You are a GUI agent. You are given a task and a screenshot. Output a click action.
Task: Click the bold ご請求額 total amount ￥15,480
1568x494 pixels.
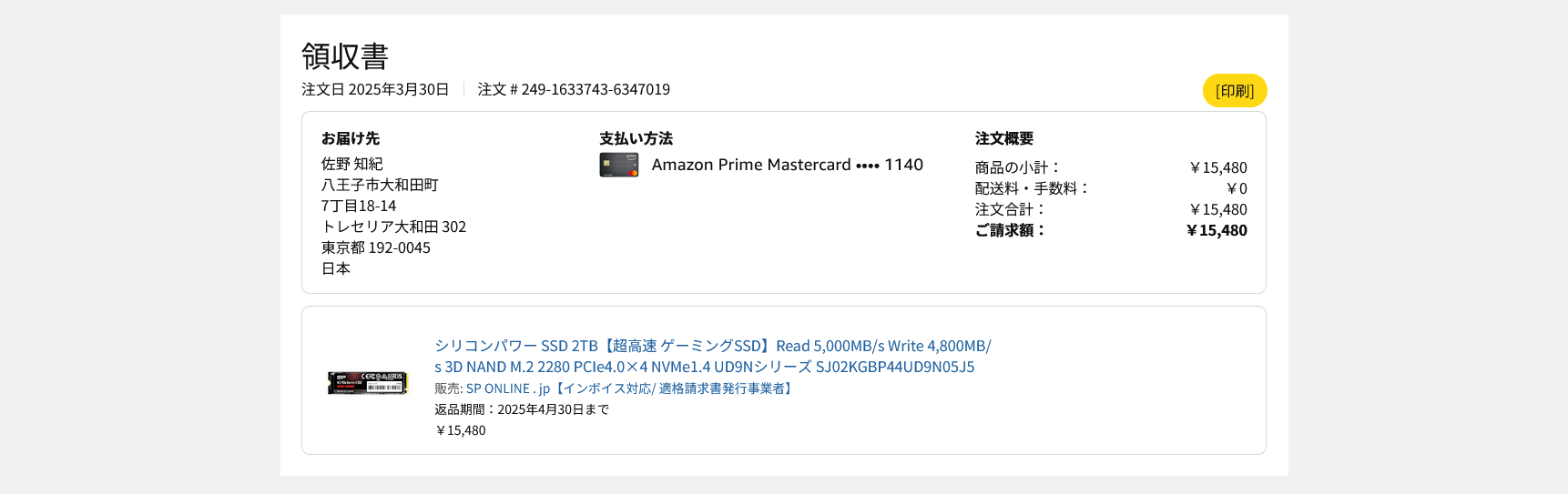(1217, 230)
